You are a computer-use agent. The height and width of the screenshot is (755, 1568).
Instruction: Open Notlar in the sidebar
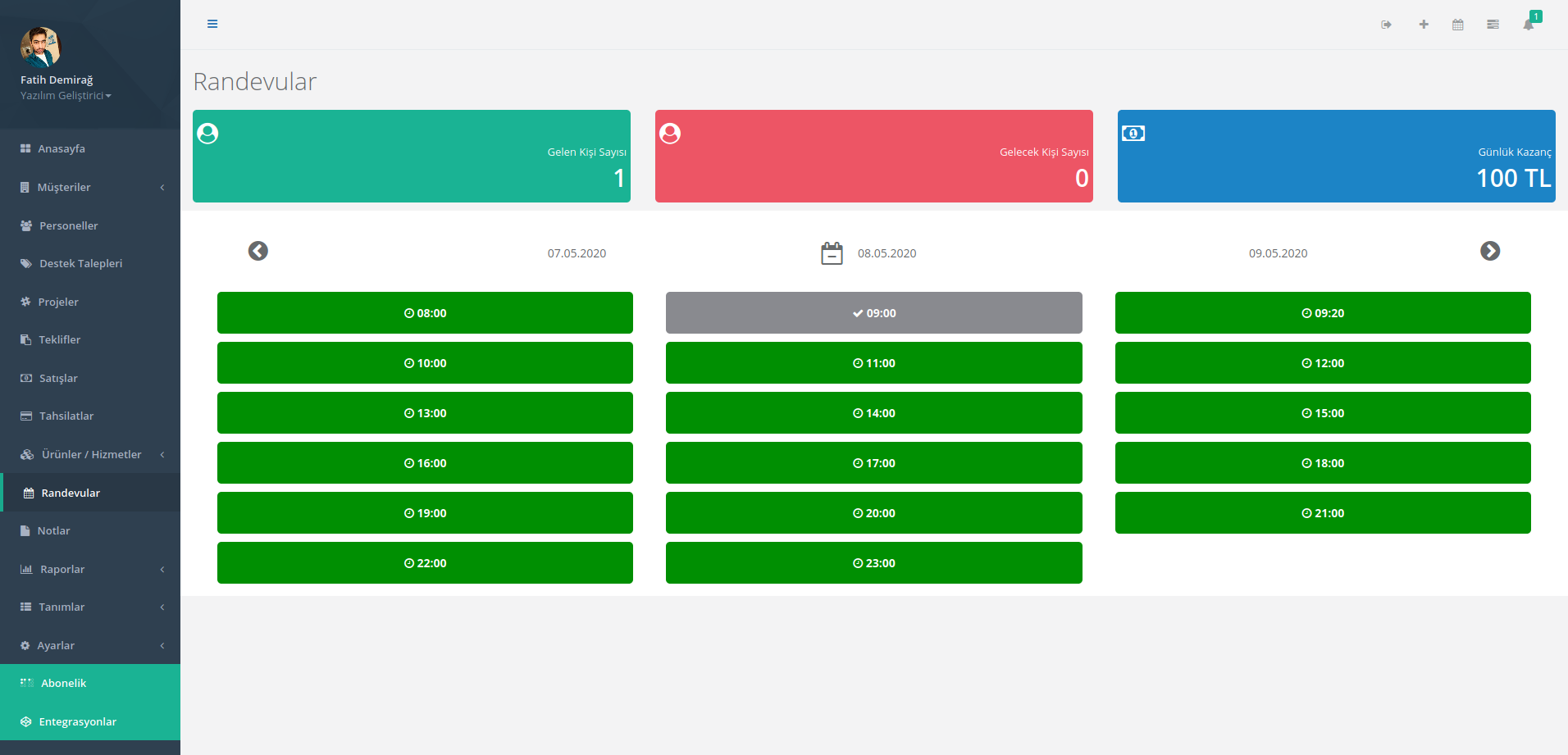[x=90, y=530]
